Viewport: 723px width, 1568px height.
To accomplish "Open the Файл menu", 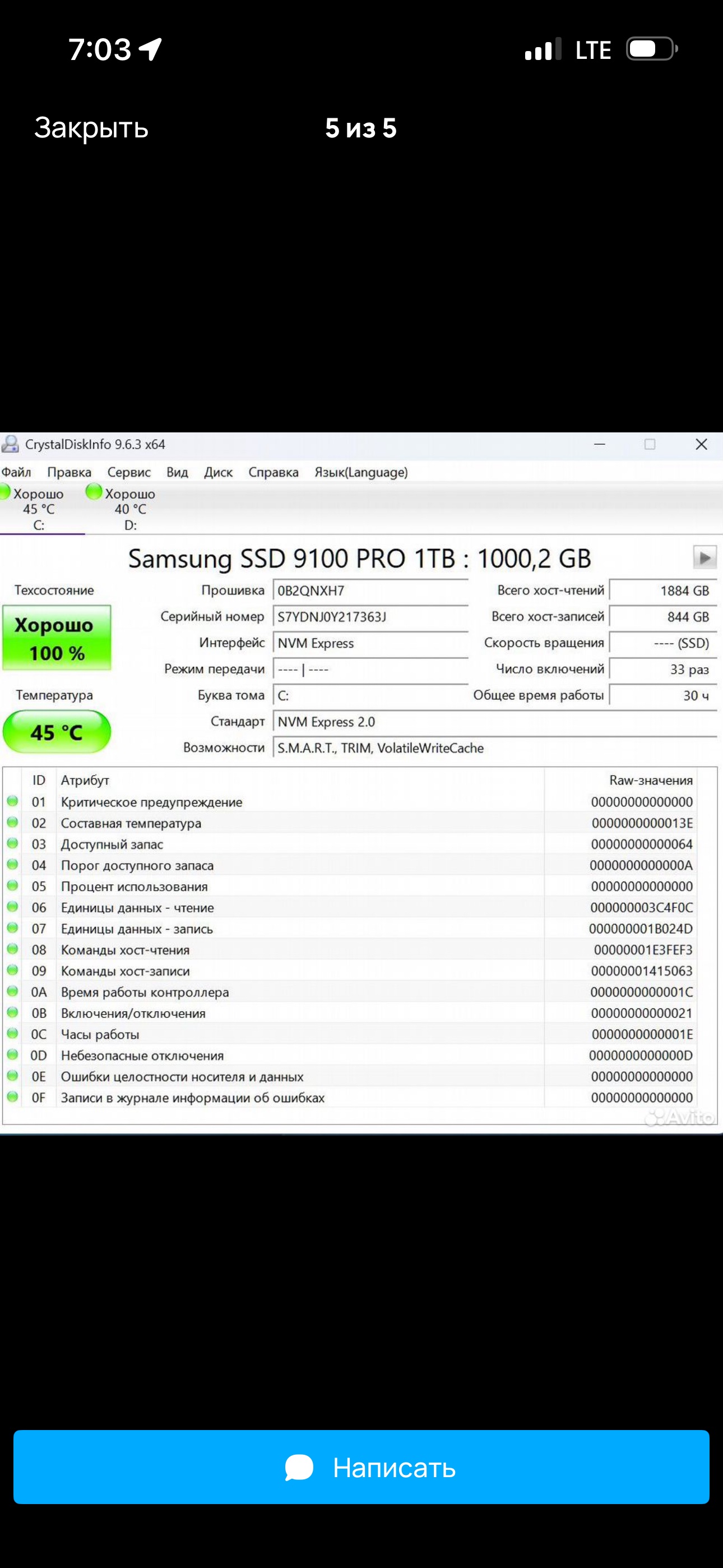I will 16,472.
